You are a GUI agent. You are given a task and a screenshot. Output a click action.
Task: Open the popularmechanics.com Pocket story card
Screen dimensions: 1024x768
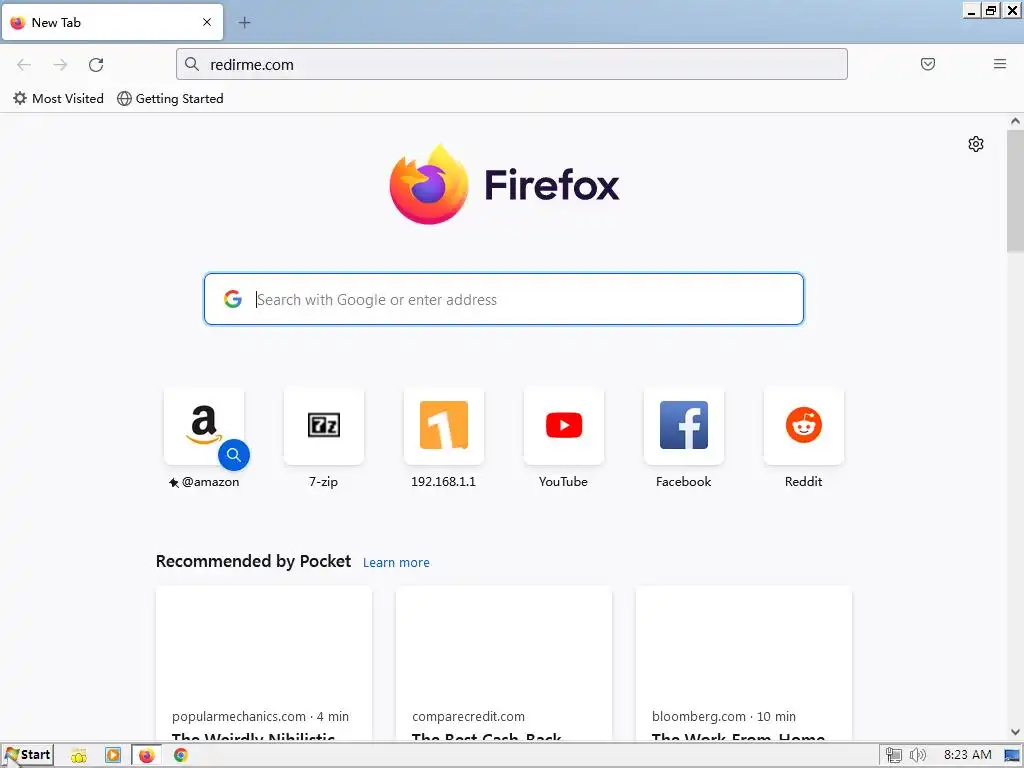point(264,663)
